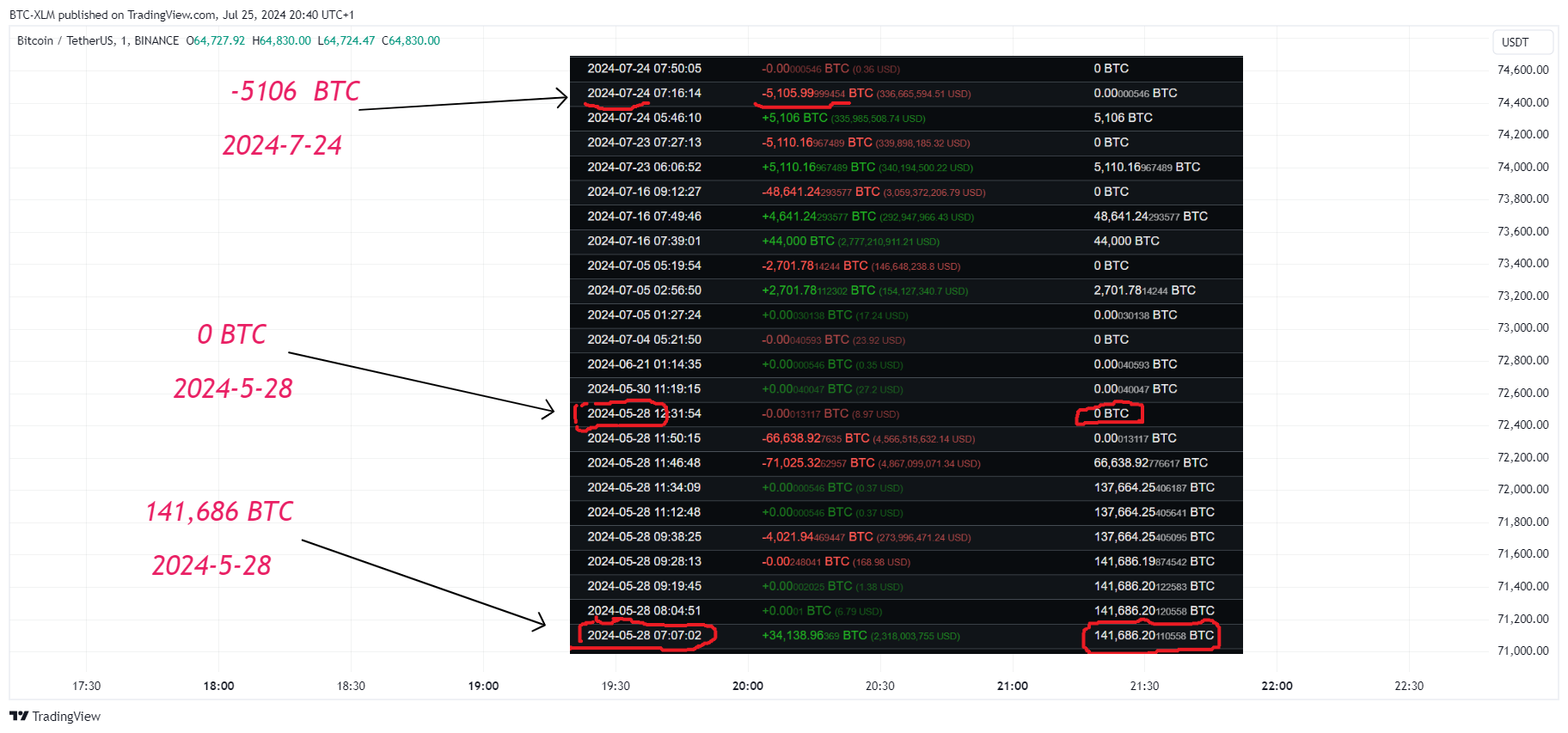The height and width of the screenshot is (733, 1568).
Task: Select the 2024-07-05 01:27:24 timestamp
Action: (645, 315)
